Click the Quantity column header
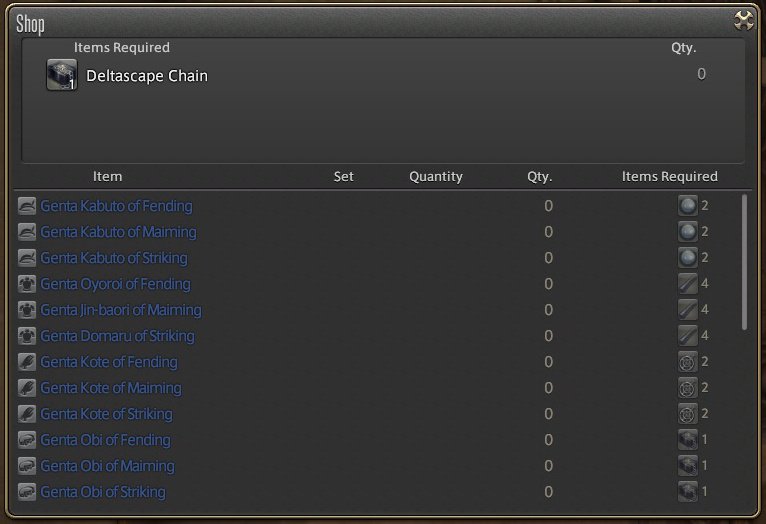Screen dimensions: 766x524 (436, 176)
